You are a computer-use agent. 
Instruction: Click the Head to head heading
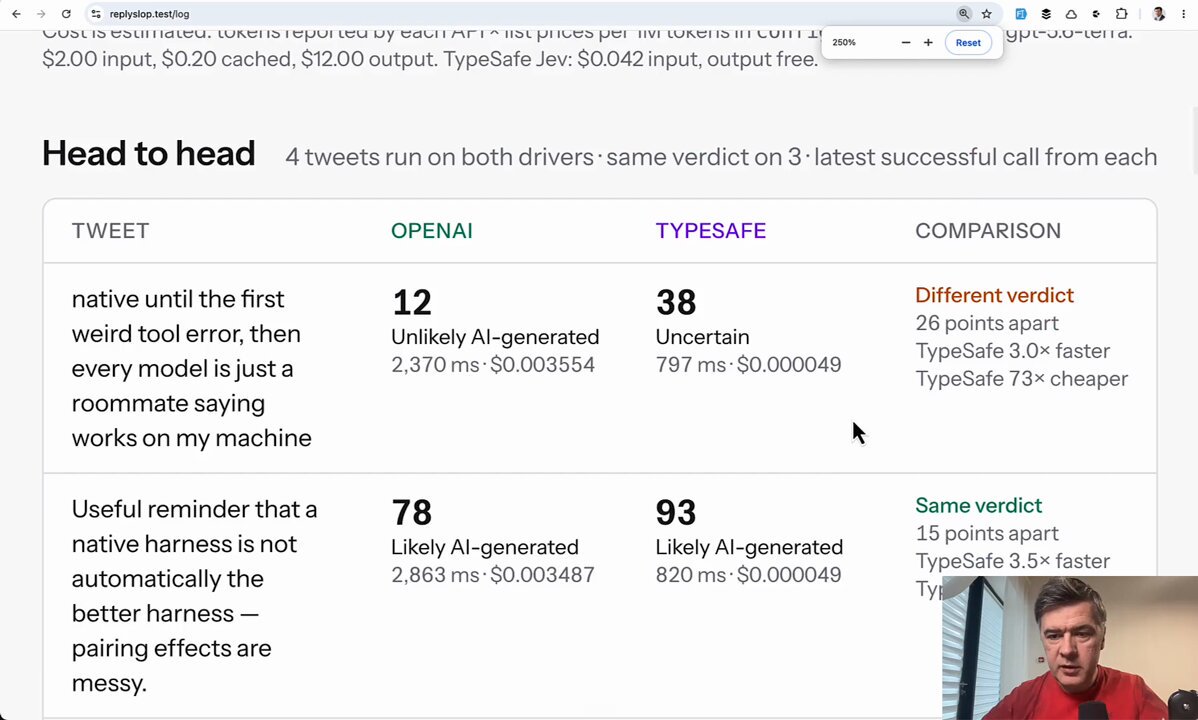pyautogui.click(x=148, y=154)
